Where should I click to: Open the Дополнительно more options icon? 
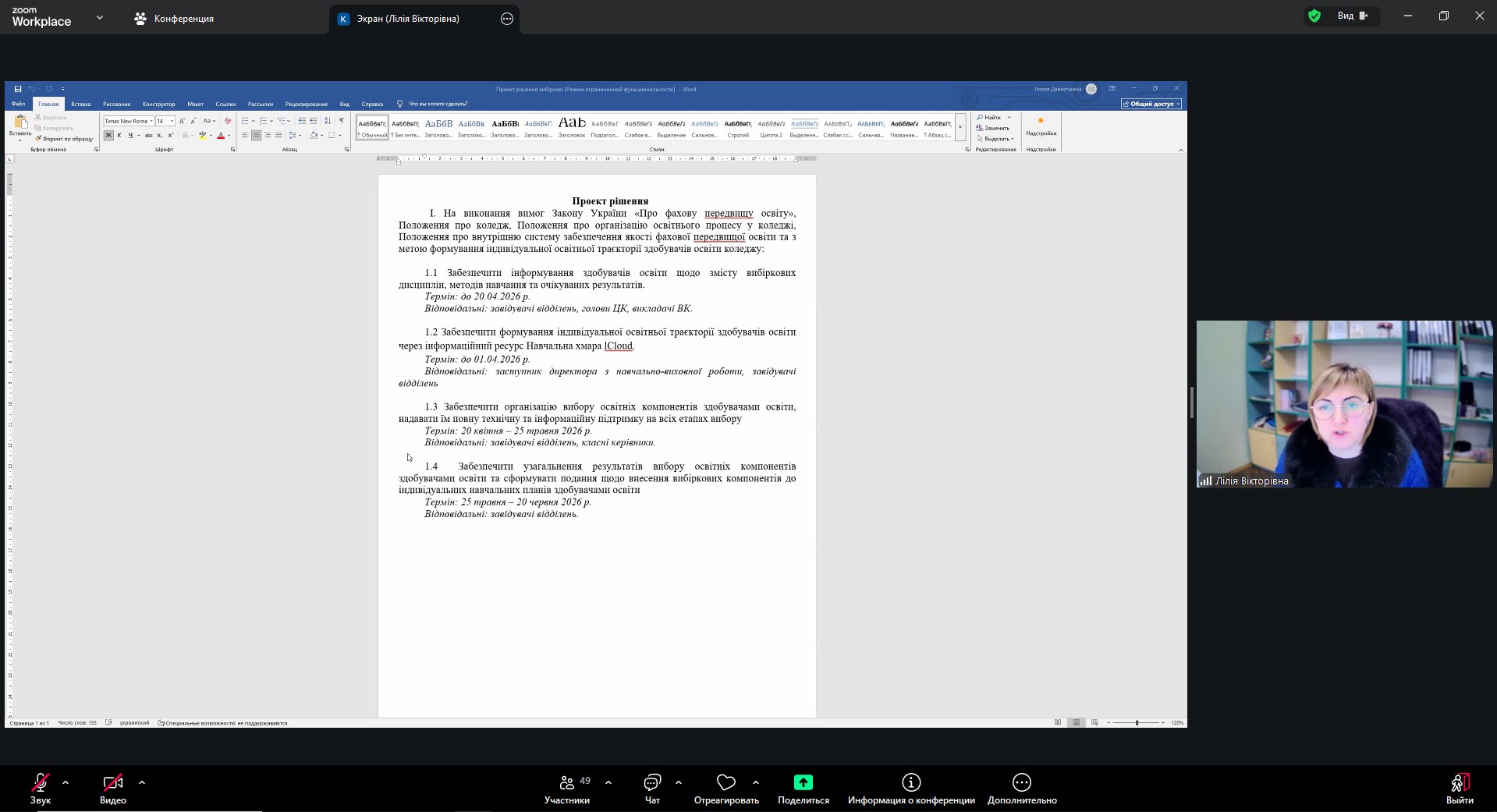tap(1021, 782)
